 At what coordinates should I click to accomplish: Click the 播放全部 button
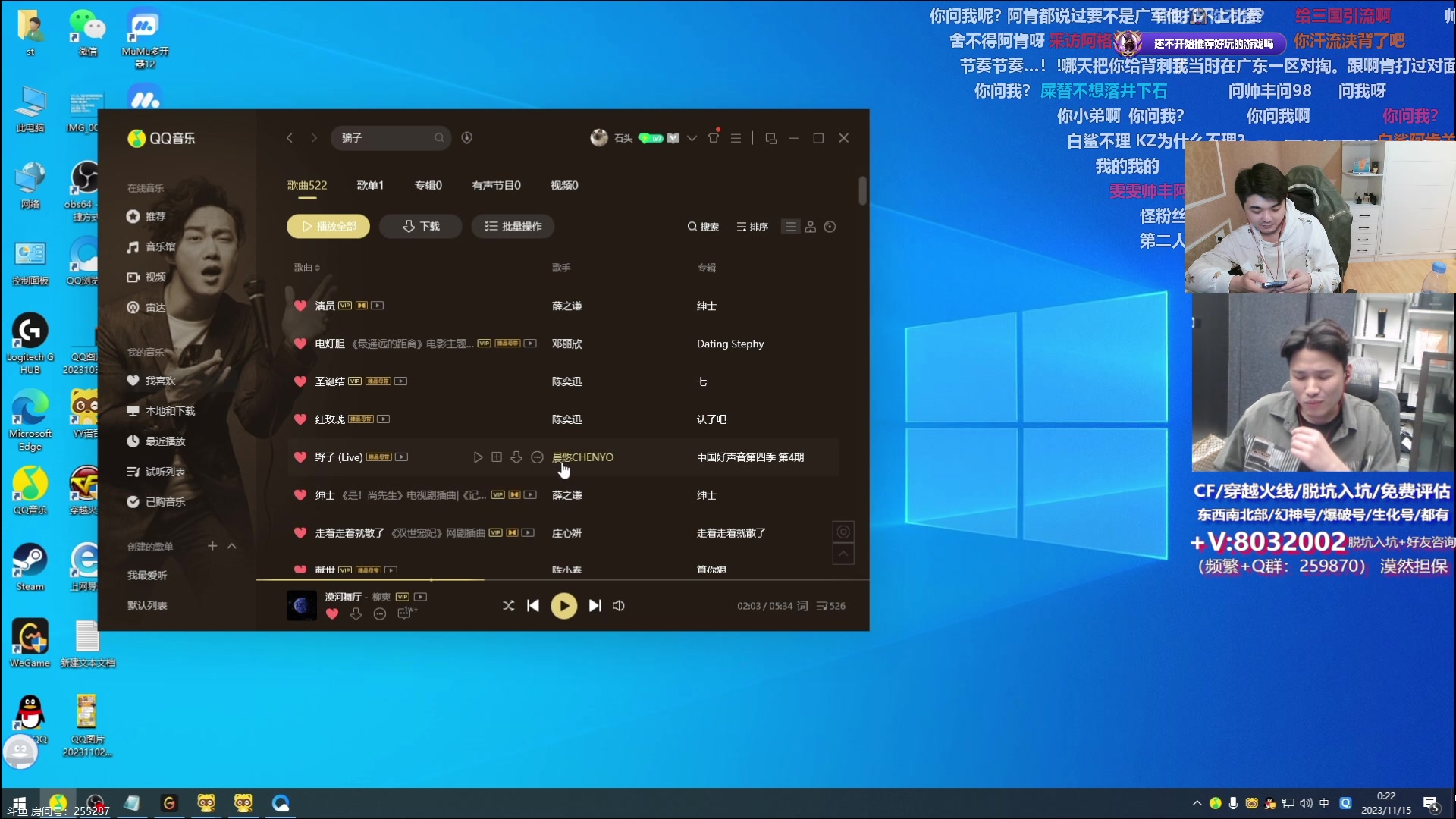pos(328,227)
